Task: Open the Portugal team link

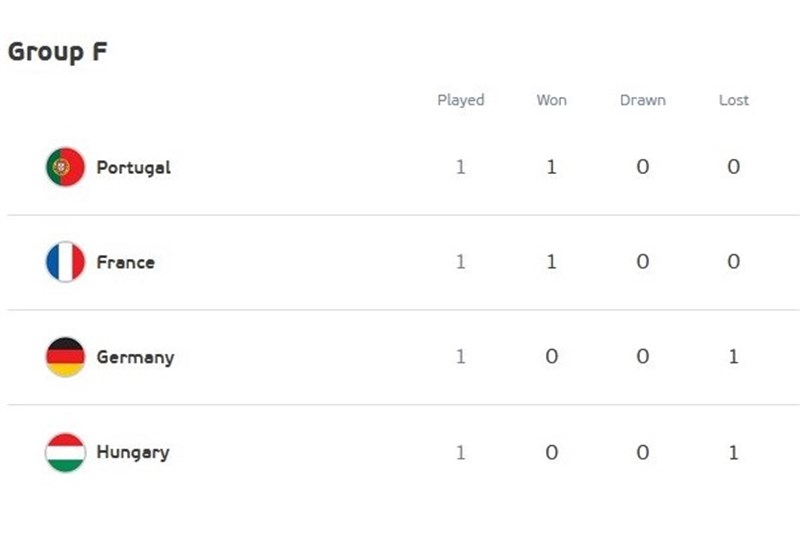Action: pyautogui.click(x=133, y=167)
